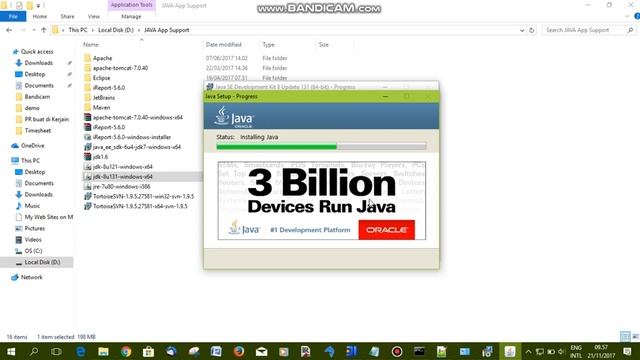Viewport: 640px width, 360px height.
Task: Launch Microsoft Edge from taskbar
Action: 80,351
